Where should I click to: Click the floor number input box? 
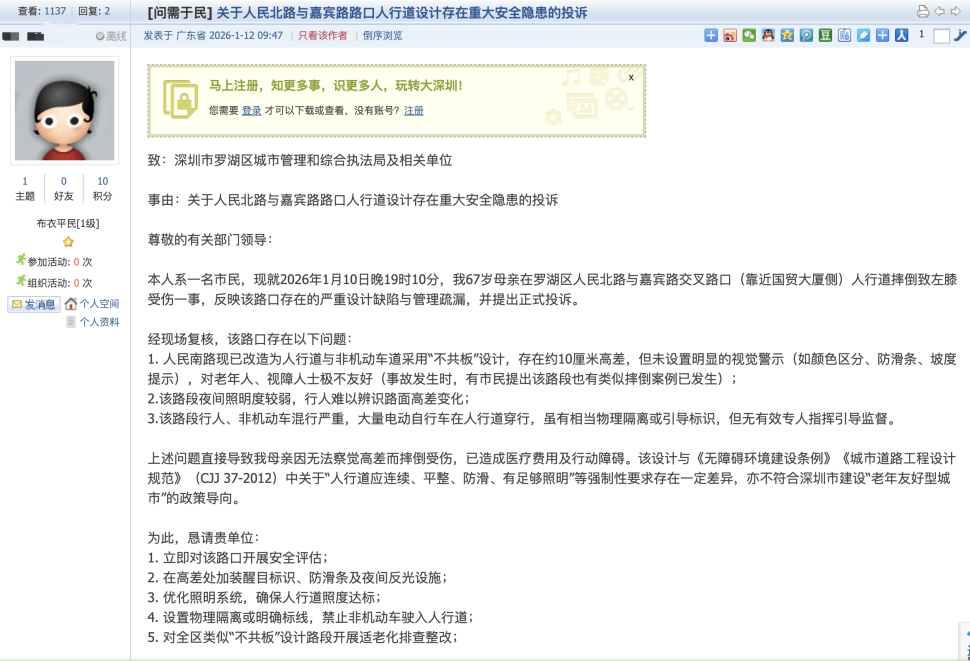click(x=941, y=36)
